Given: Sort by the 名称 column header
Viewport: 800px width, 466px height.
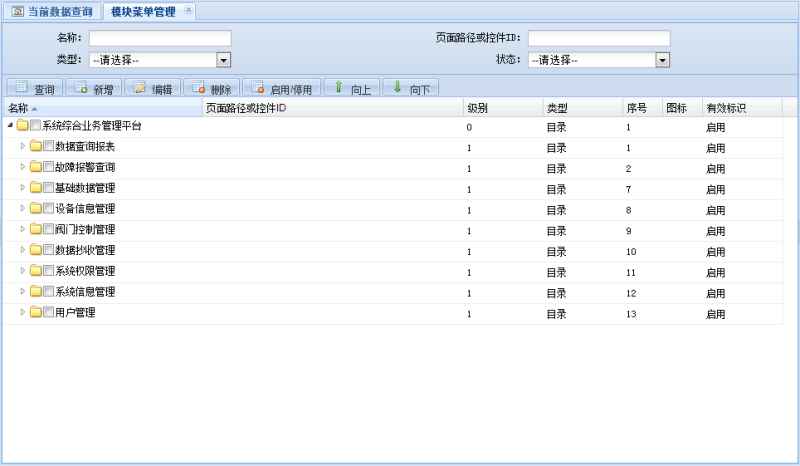Looking at the screenshot, I should click(103, 108).
